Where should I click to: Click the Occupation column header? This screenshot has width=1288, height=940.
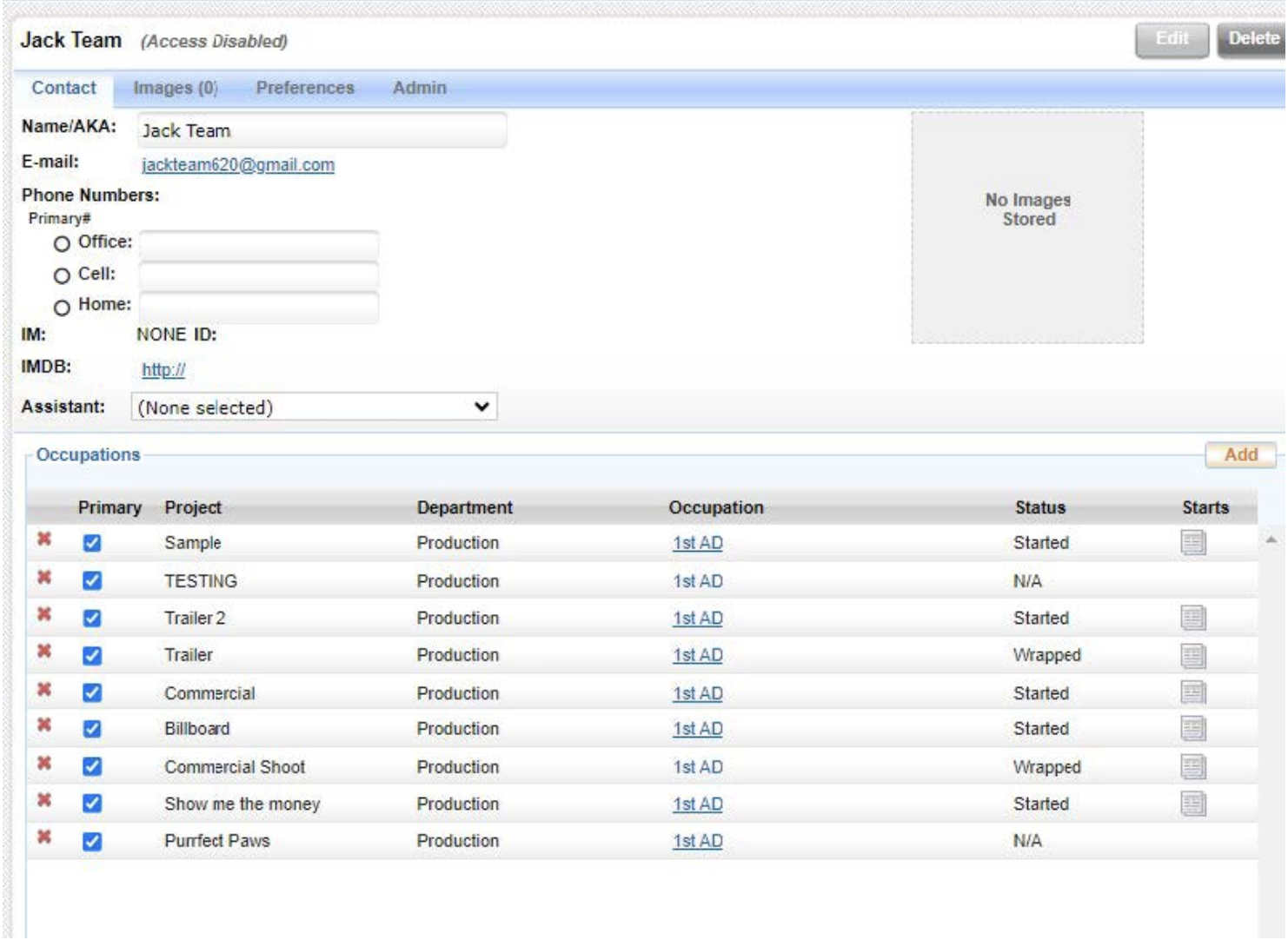pos(716,507)
